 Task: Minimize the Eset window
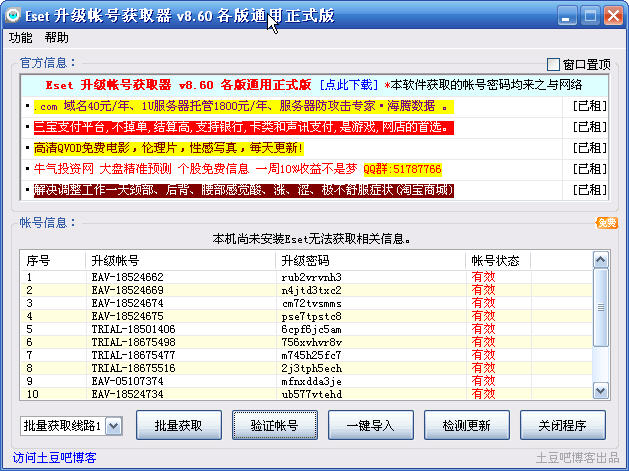(566, 15)
